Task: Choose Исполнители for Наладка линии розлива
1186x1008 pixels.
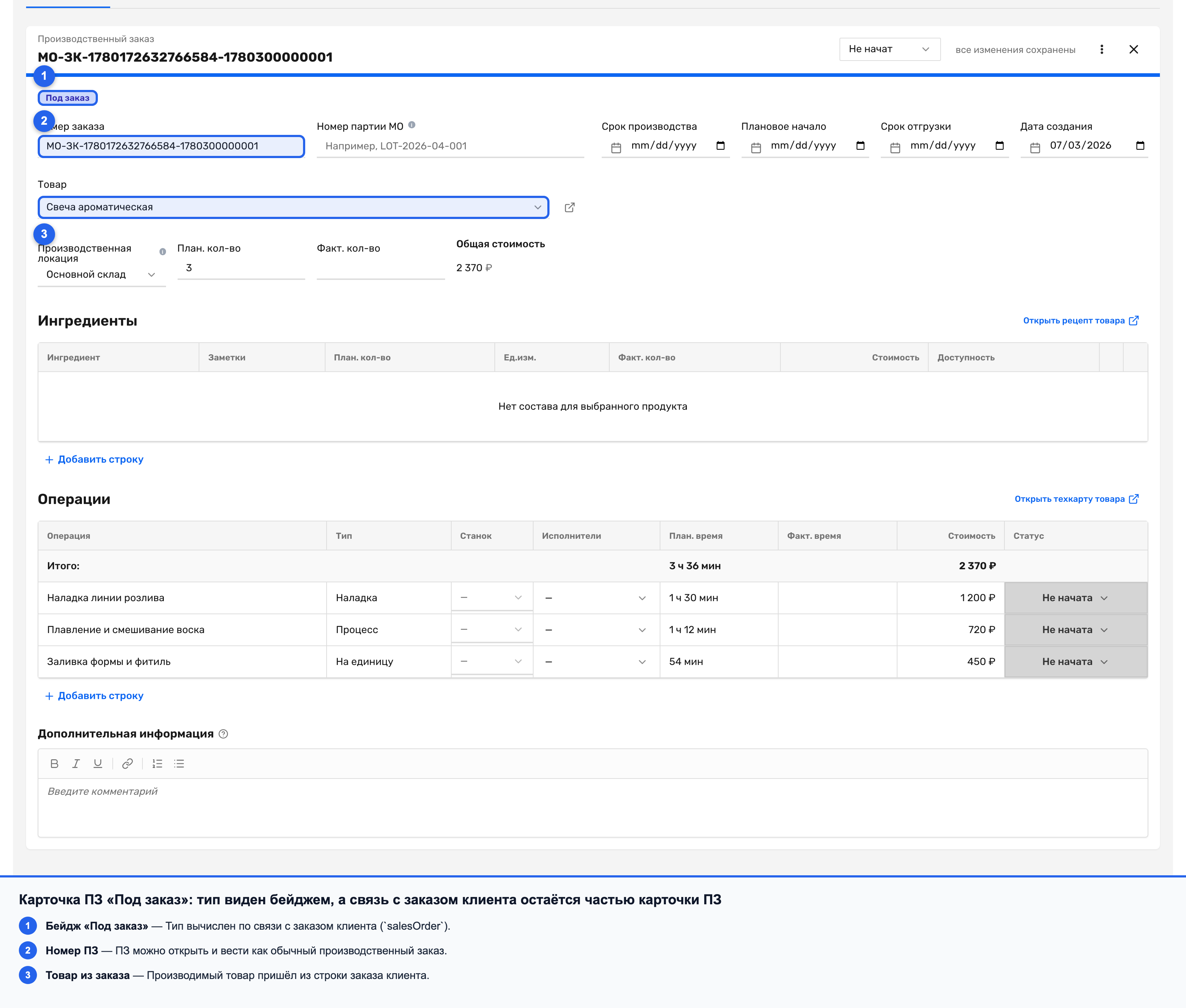Action: 596,598
